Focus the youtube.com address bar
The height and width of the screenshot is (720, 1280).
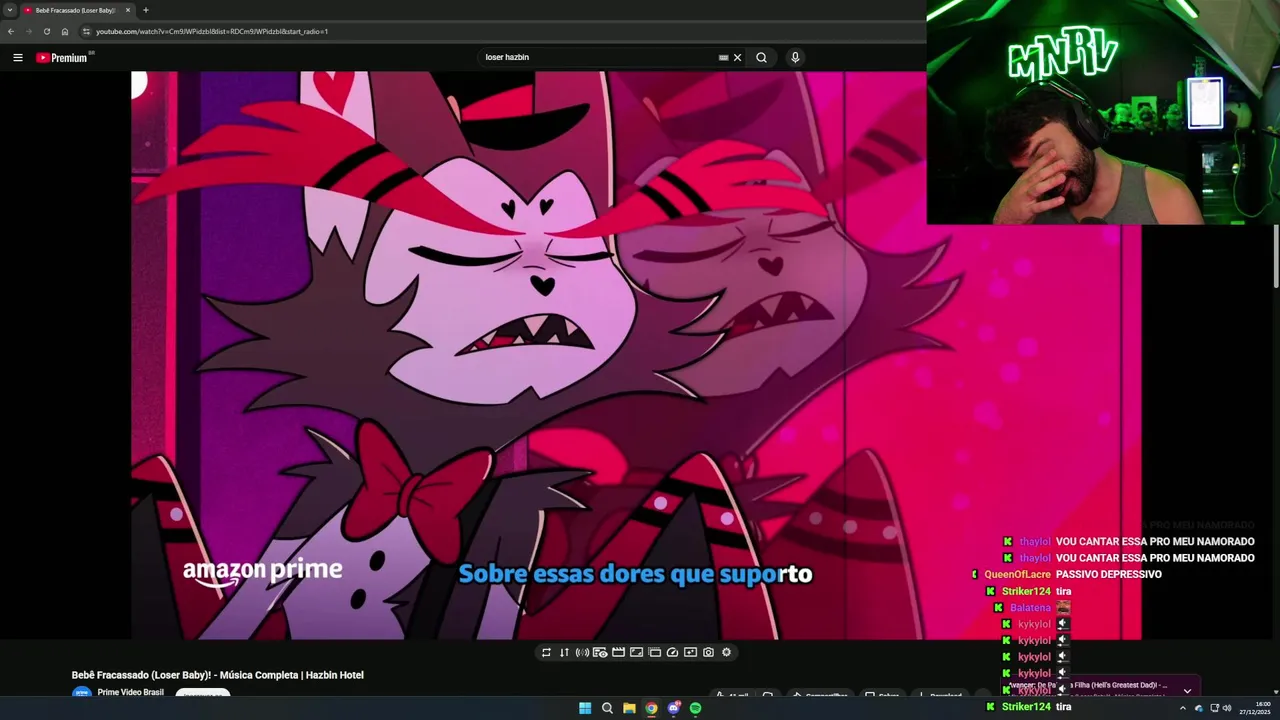coord(500,31)
